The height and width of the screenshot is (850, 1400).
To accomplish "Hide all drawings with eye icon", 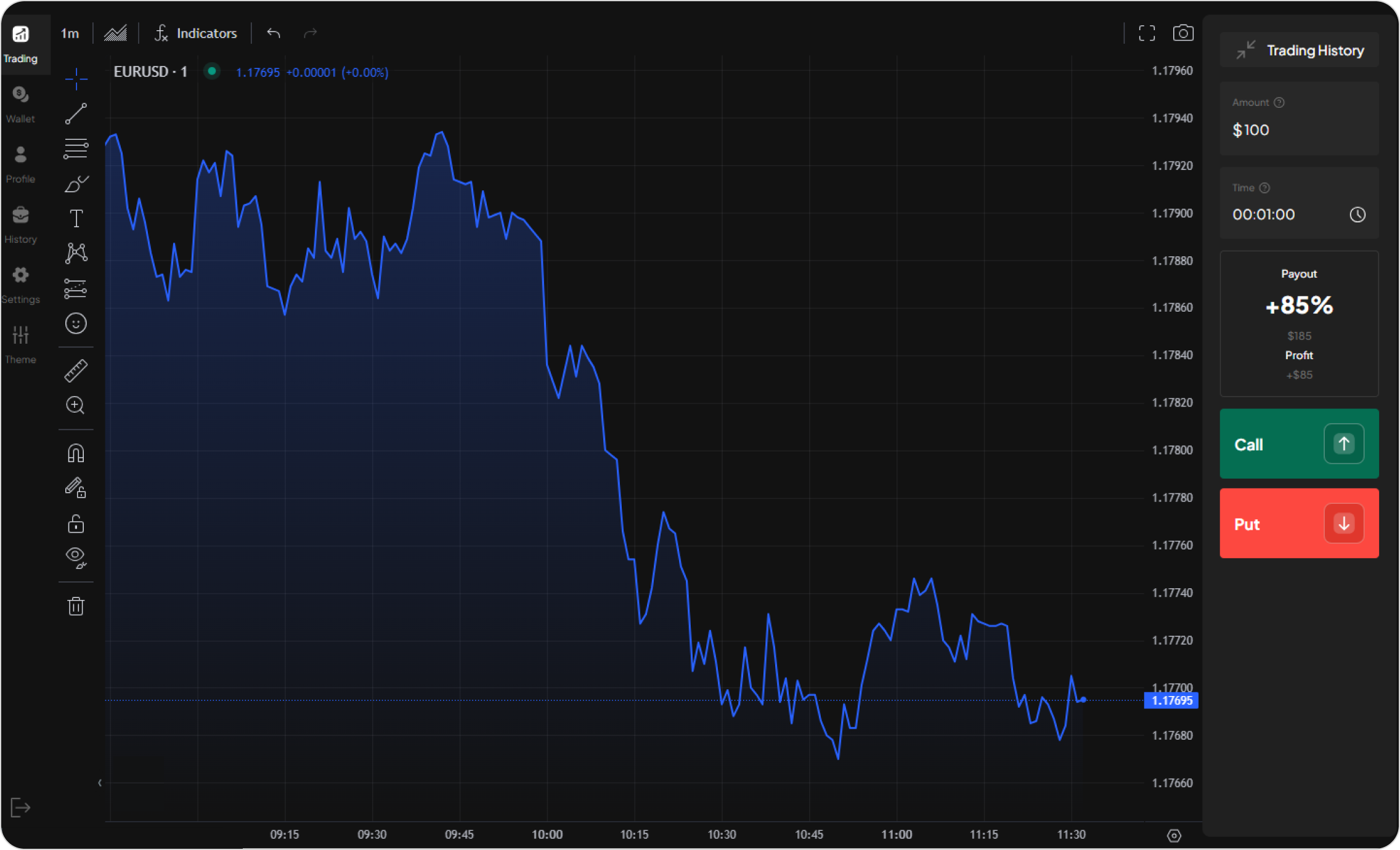I will pos(76,557).
